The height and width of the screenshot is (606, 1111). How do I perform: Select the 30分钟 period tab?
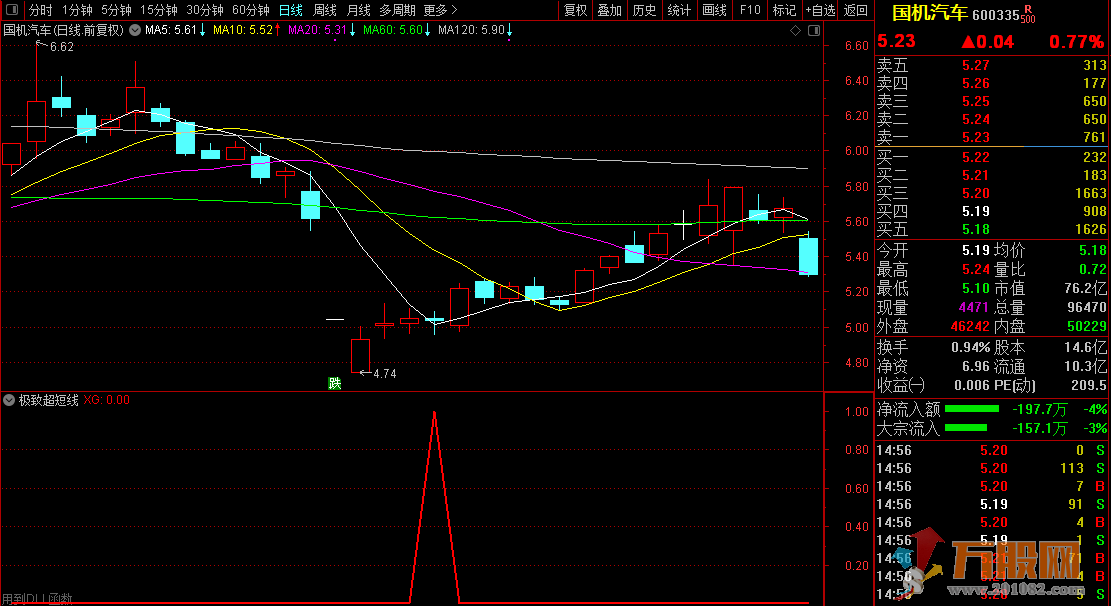205,10
